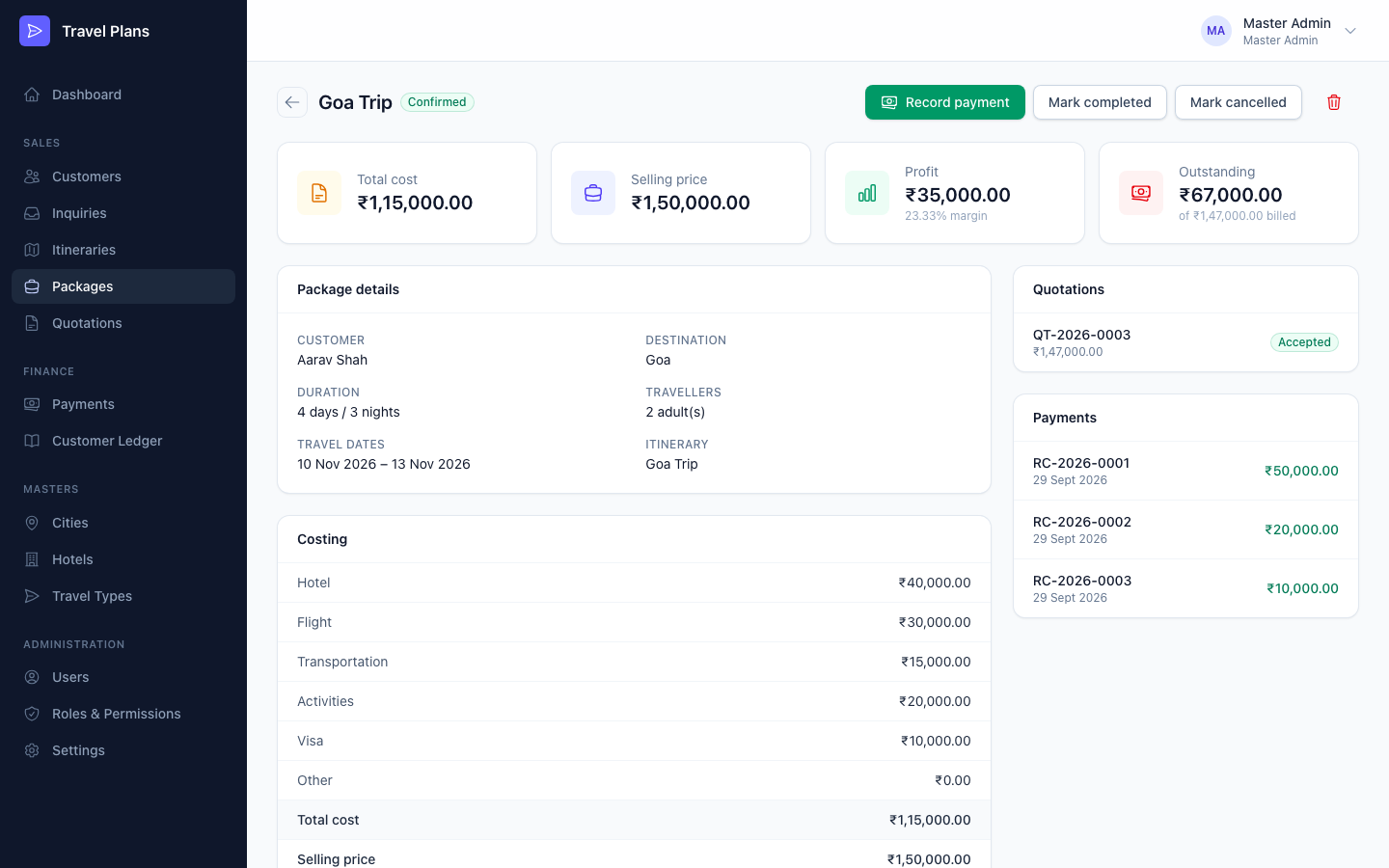Click customer name Aarav Shah
The image size is (1389, 868).
(x=332, y=360)
